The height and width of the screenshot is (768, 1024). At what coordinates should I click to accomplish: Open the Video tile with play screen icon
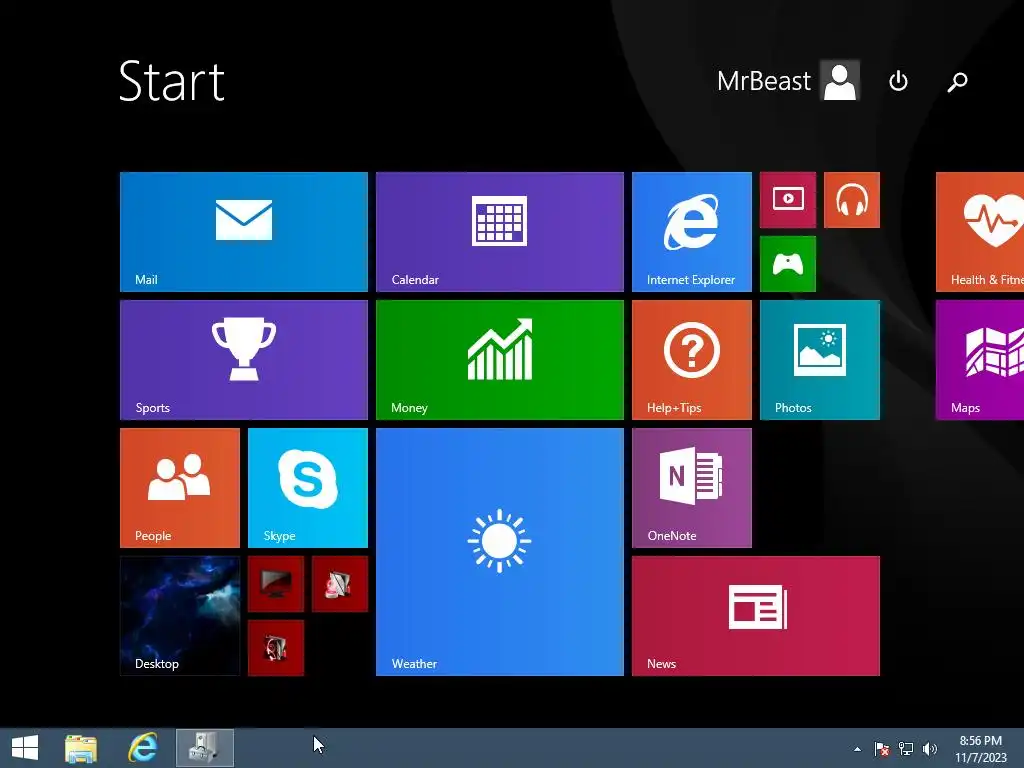tap(788, 200)
